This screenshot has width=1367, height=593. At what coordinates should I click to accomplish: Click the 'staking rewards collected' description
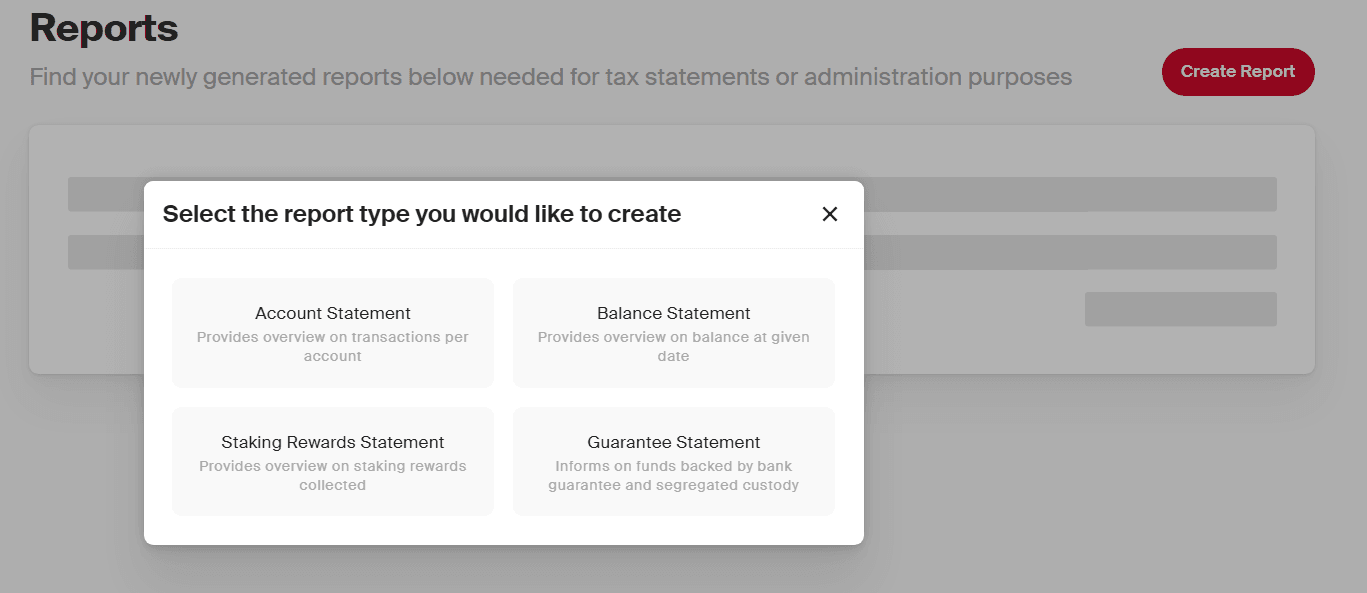point(332,476)
